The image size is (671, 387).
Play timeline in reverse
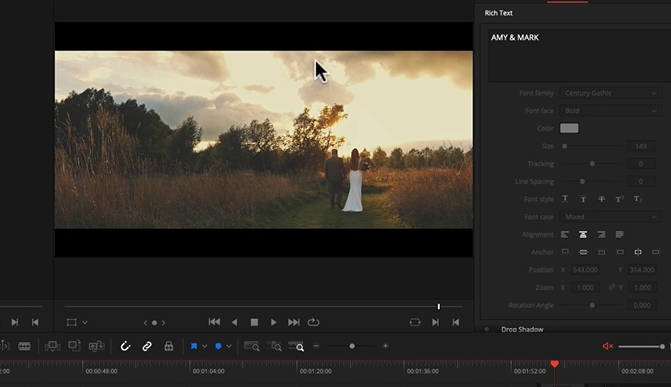(234, 322)
